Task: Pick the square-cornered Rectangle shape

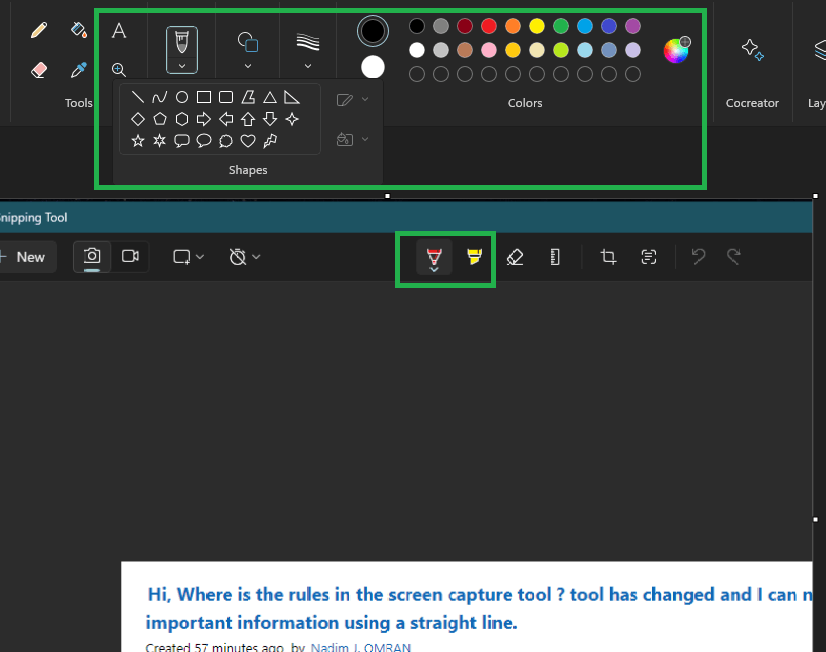Action: click(x=204, y=97)
